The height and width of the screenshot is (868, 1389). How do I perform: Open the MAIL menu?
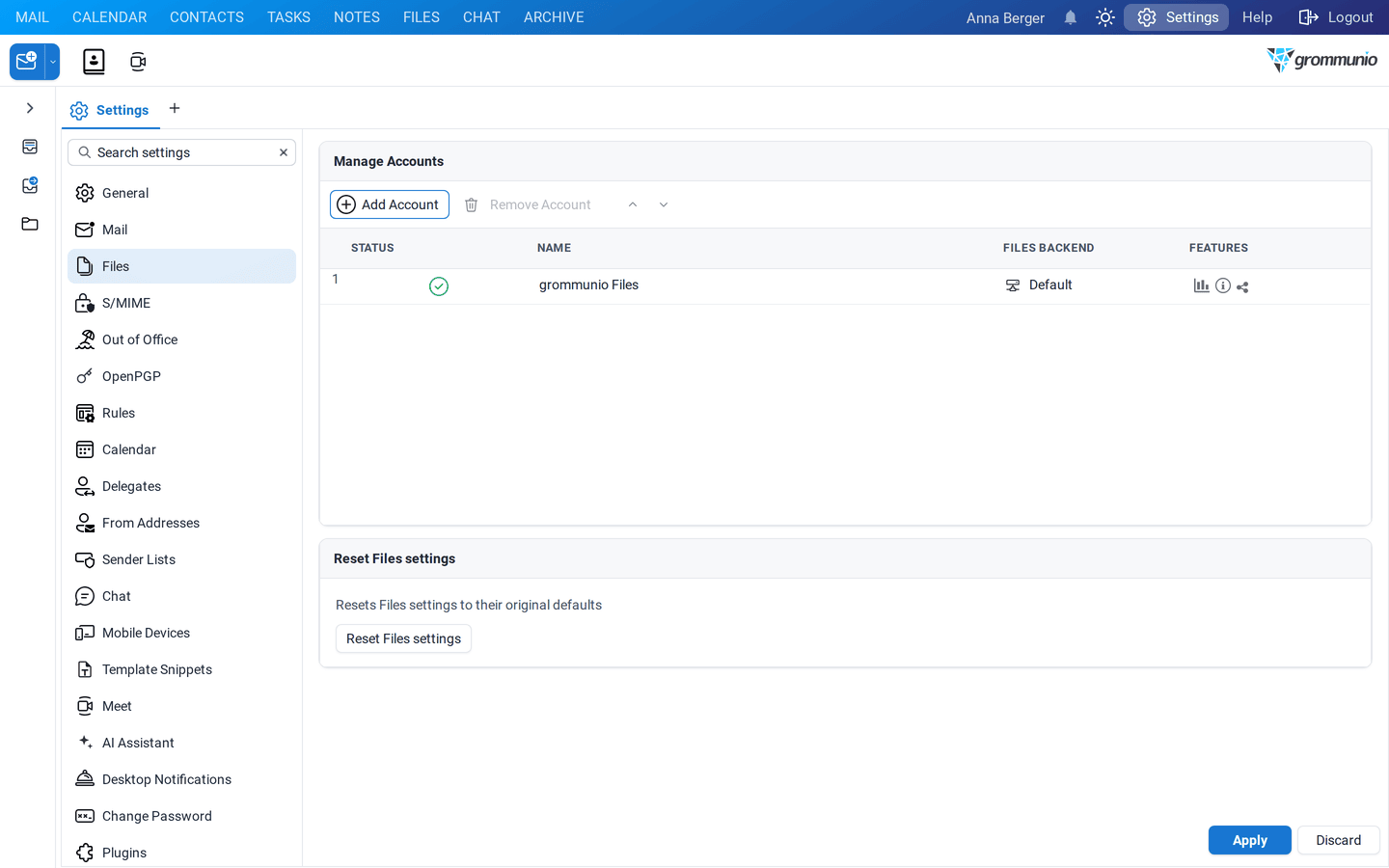coord(32,17)
